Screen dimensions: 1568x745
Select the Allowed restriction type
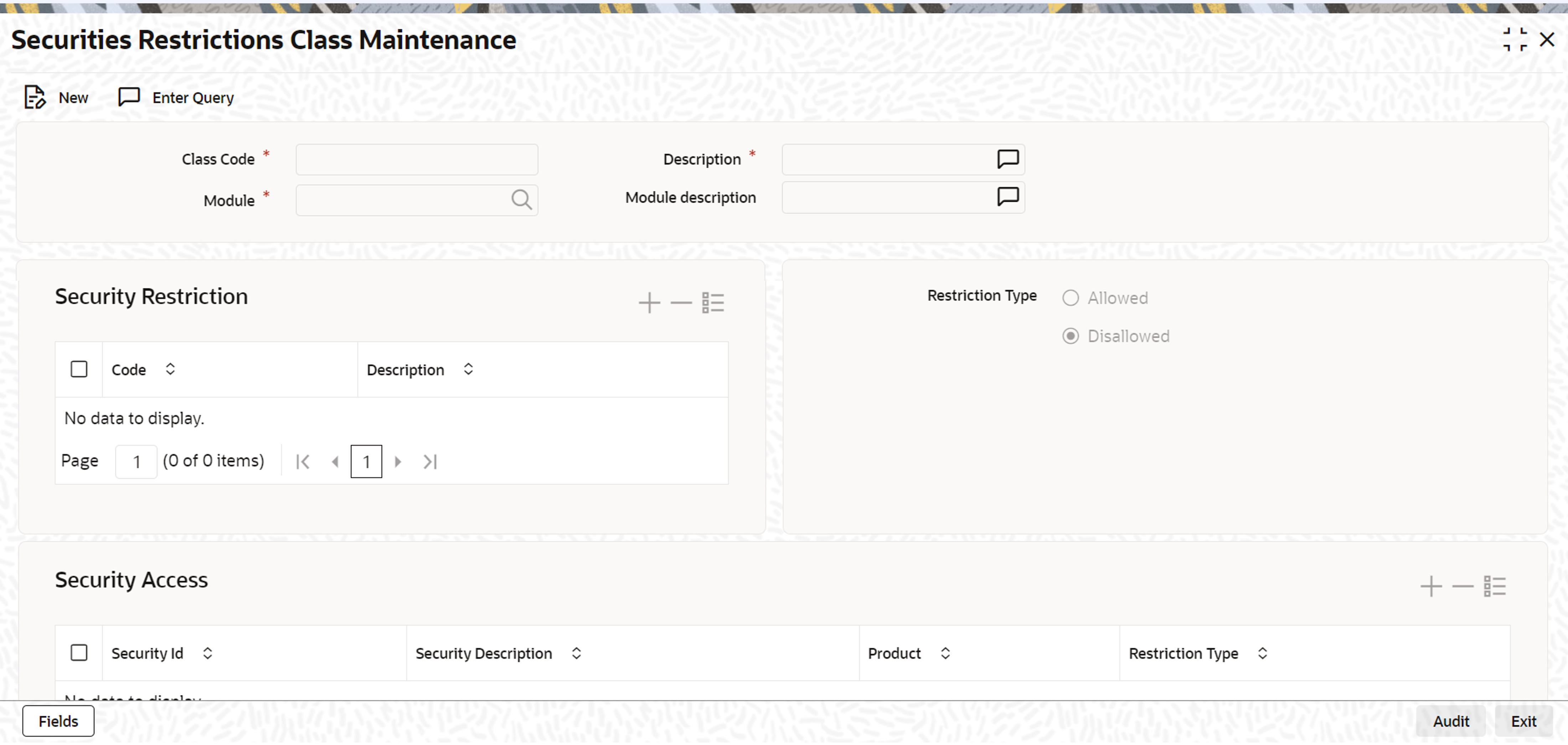pos(1070,298)
